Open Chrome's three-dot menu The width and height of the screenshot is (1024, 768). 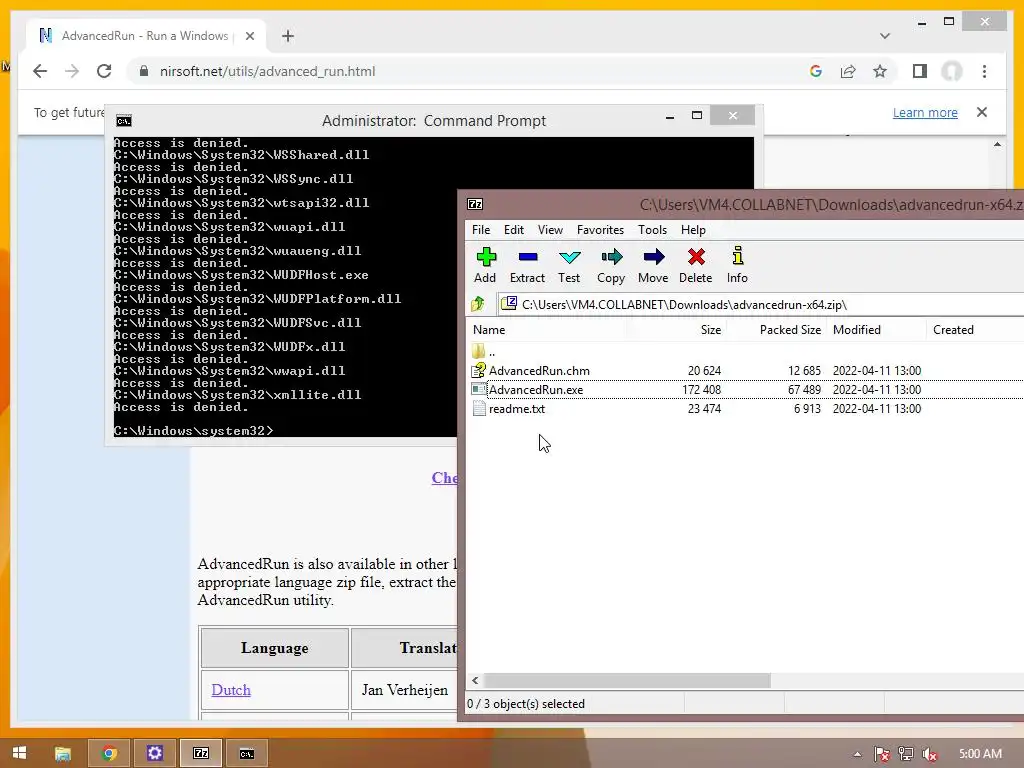pos(984,71)
